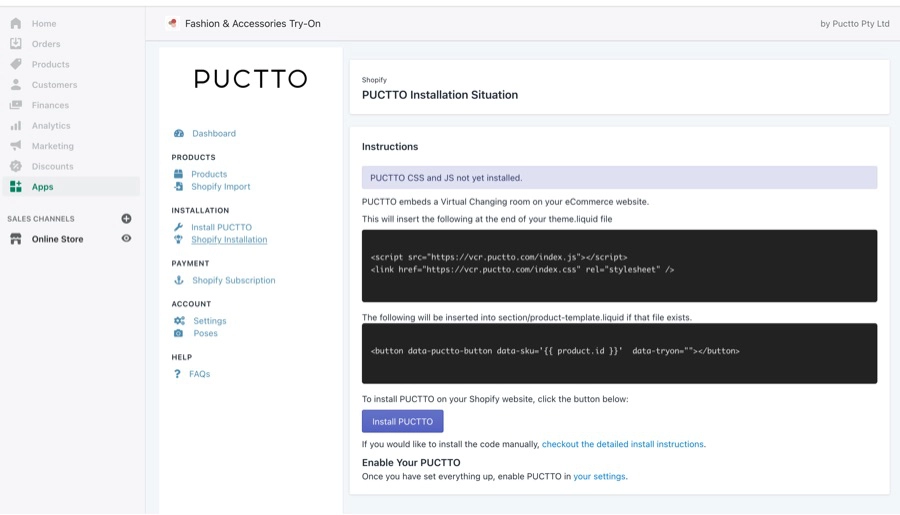Screen dimensions: 900x515
Task: Add a sales channel with plus icon
Action: point(126,218)
